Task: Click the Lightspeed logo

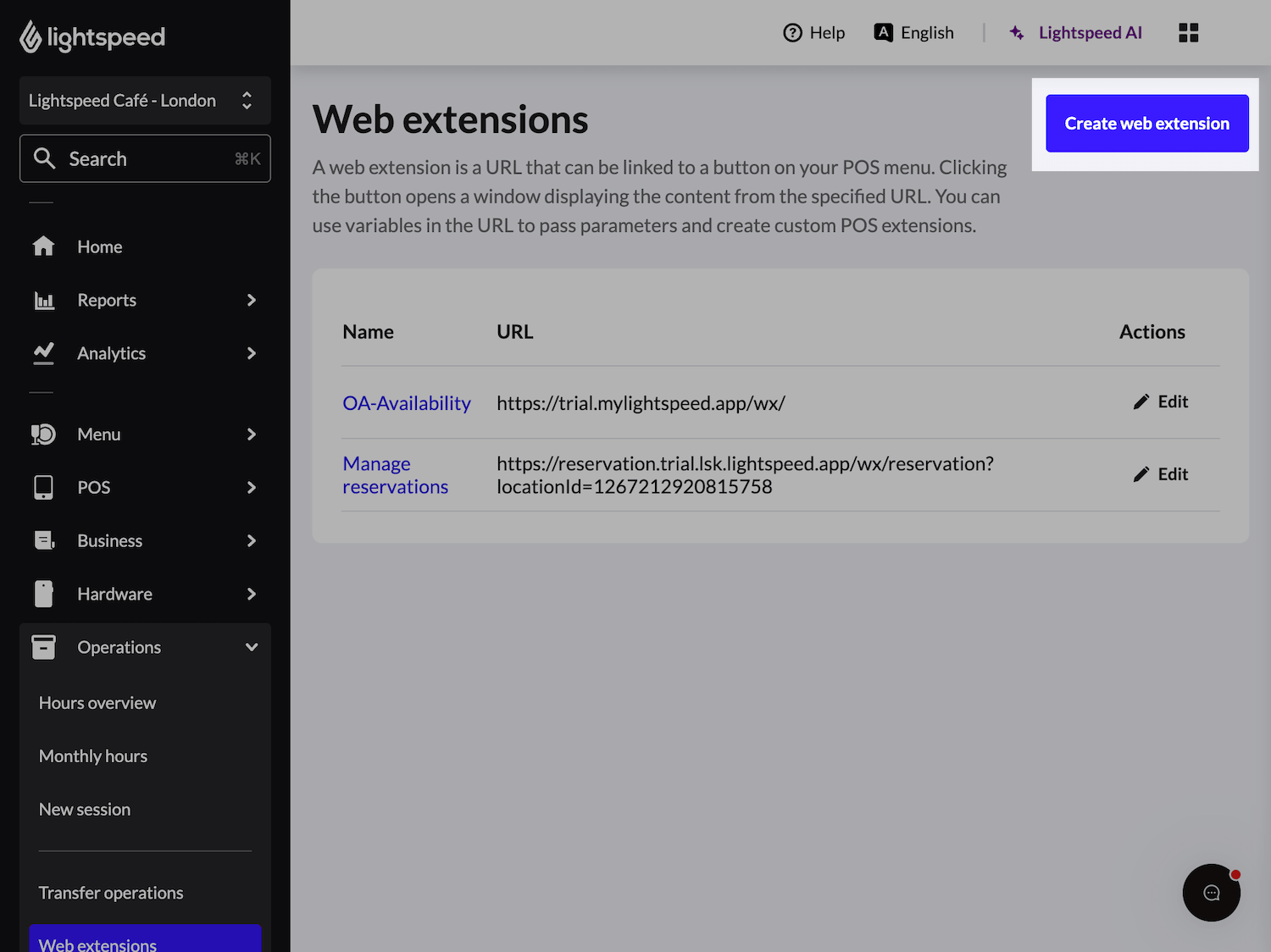Action: click(x=92, y=36)
